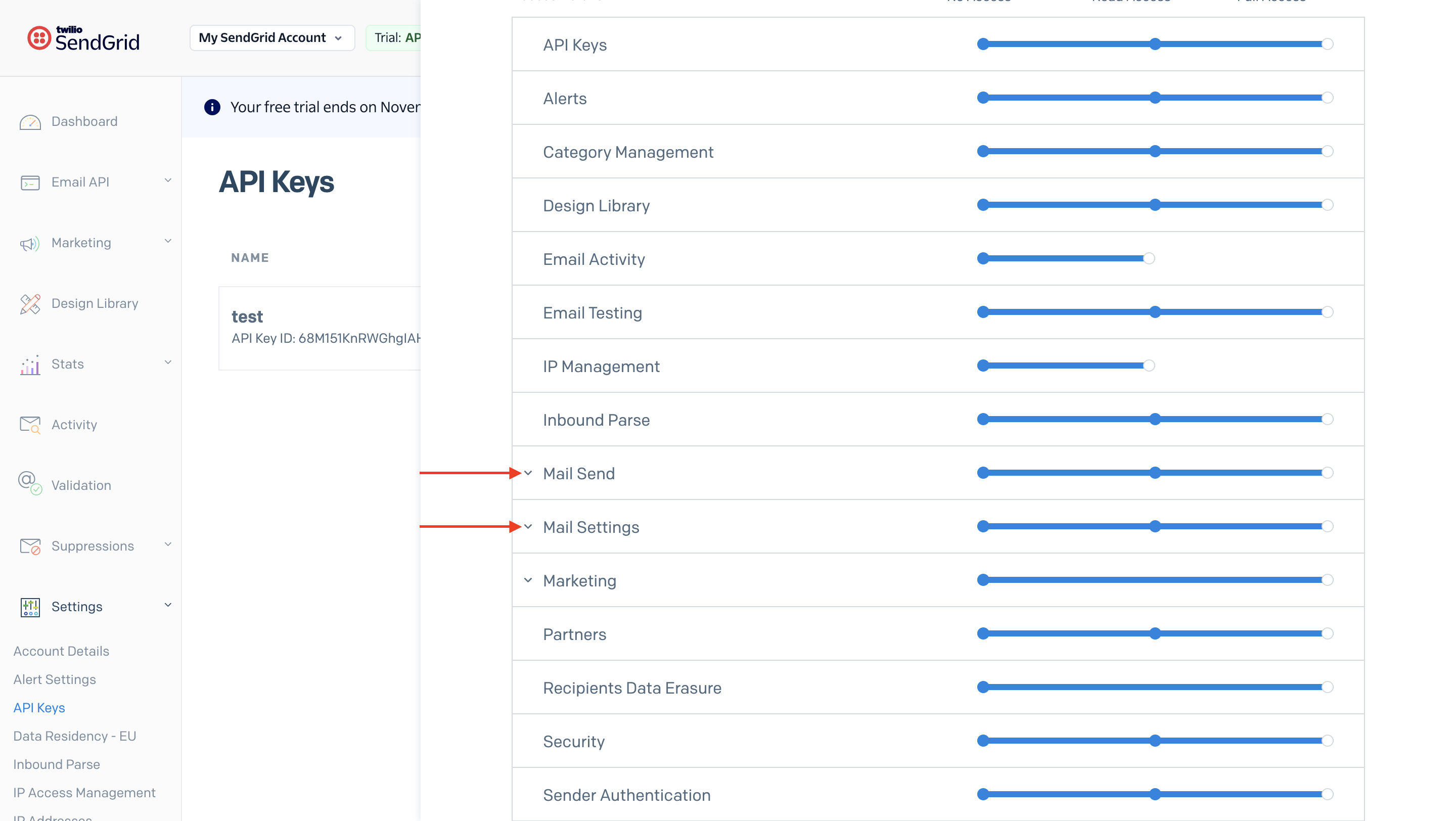Set Alerts slider to No Access
Screen dimensions: 1456x821
pyautogui.click(x=983, y=98)
